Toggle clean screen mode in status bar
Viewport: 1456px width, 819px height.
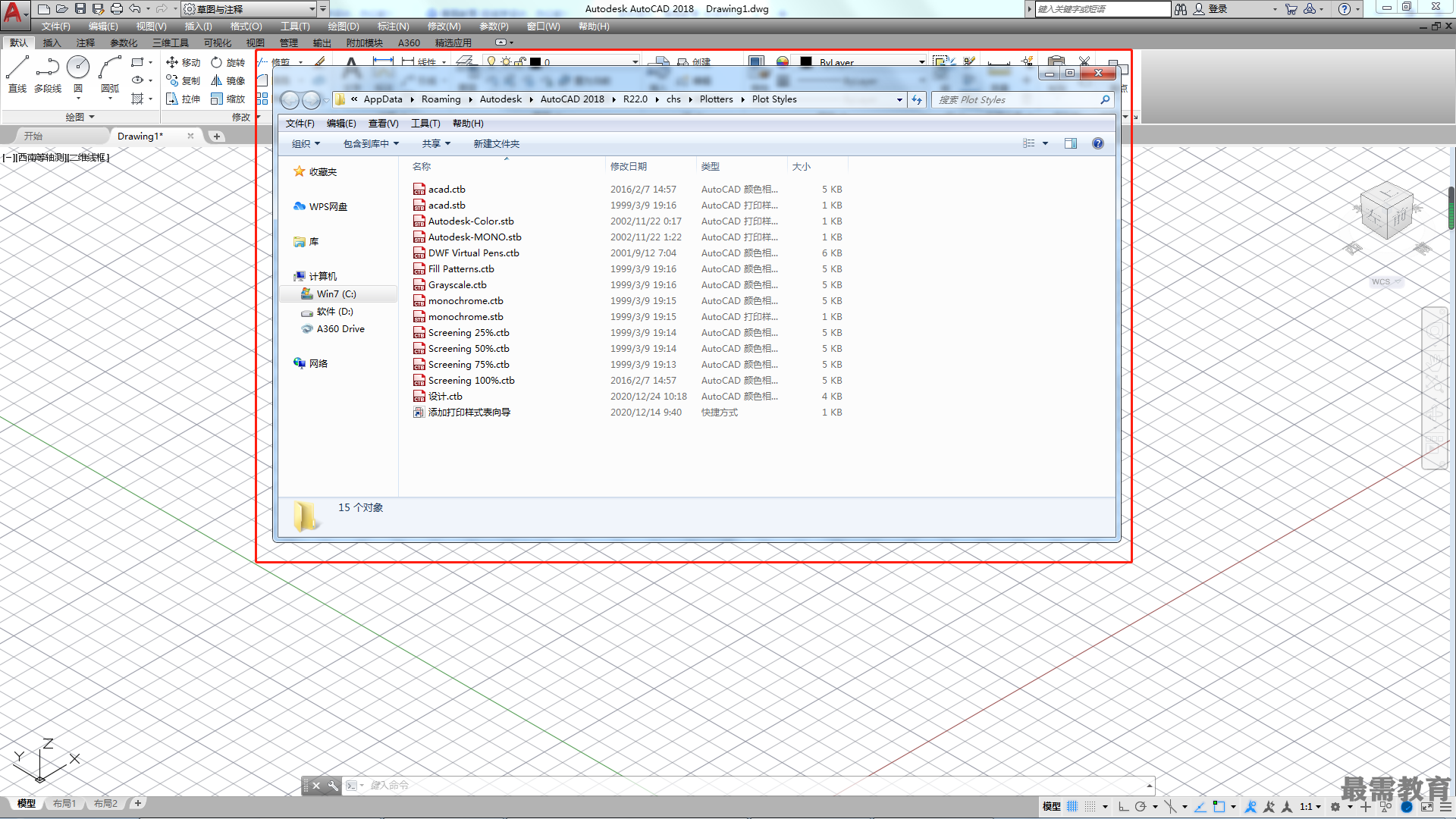(x=1427, y=807)
